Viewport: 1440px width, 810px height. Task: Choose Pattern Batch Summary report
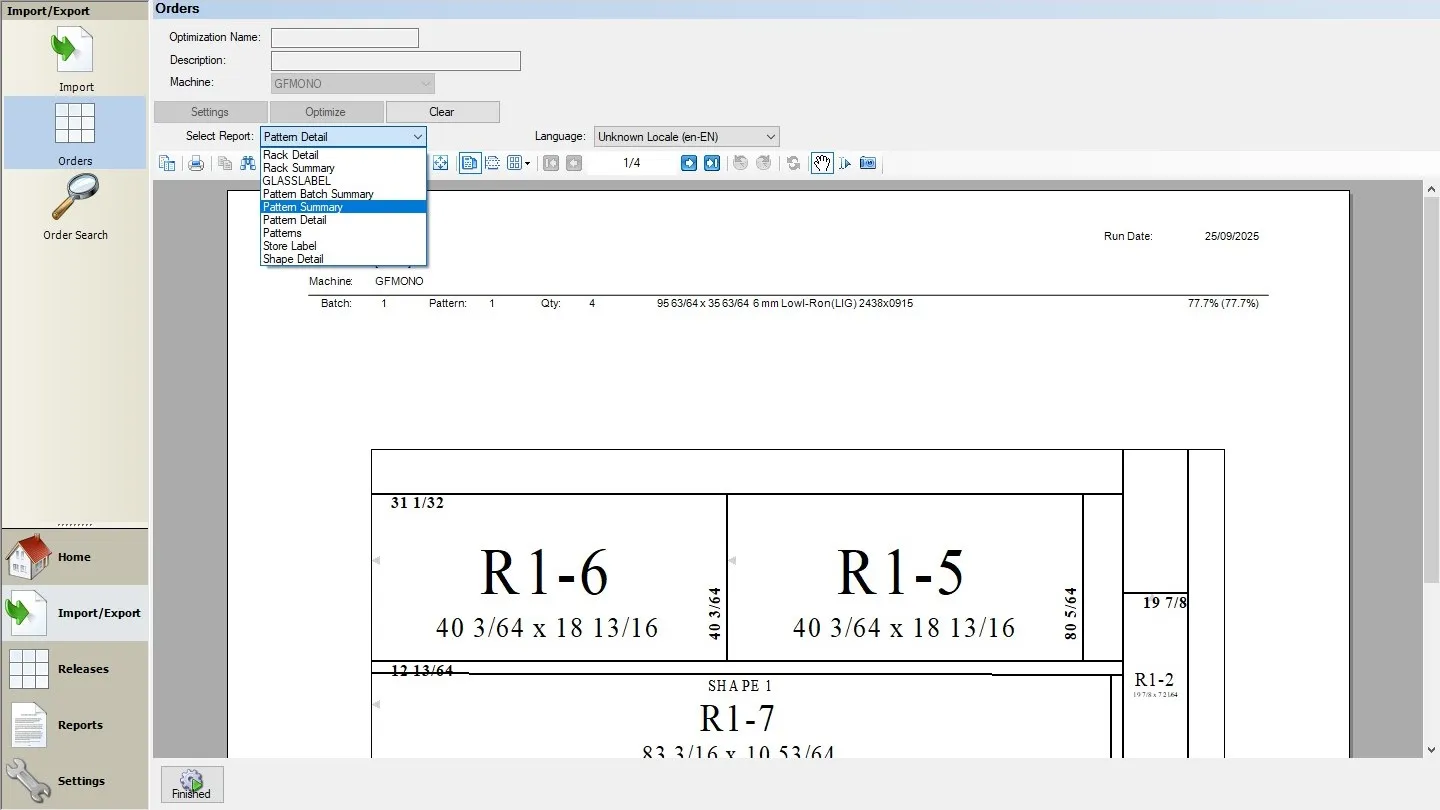[344, 194]
